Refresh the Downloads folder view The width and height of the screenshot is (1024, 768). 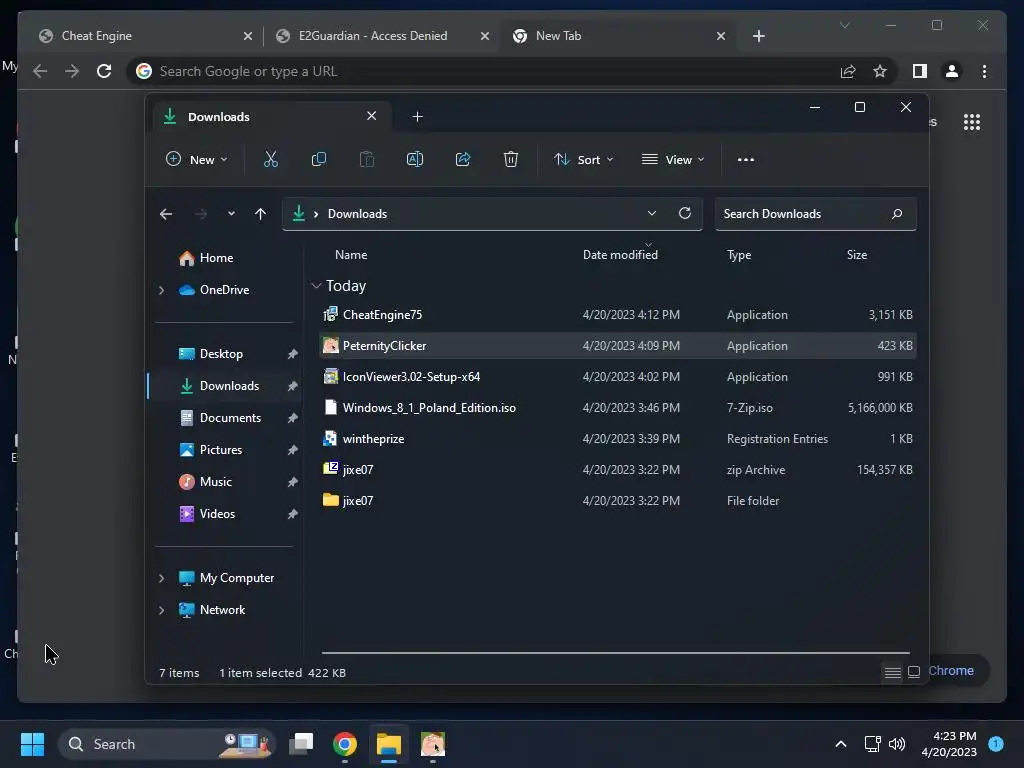tap(684, 213)
